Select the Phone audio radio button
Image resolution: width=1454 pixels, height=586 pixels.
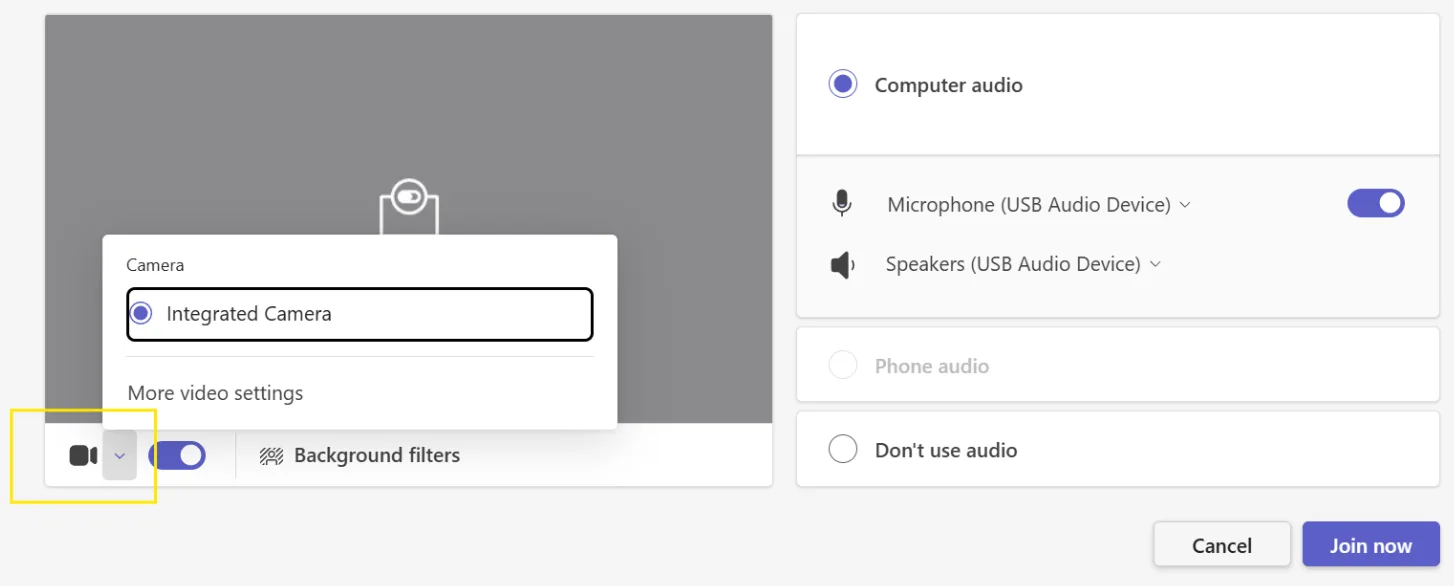(x=843, y=366)
